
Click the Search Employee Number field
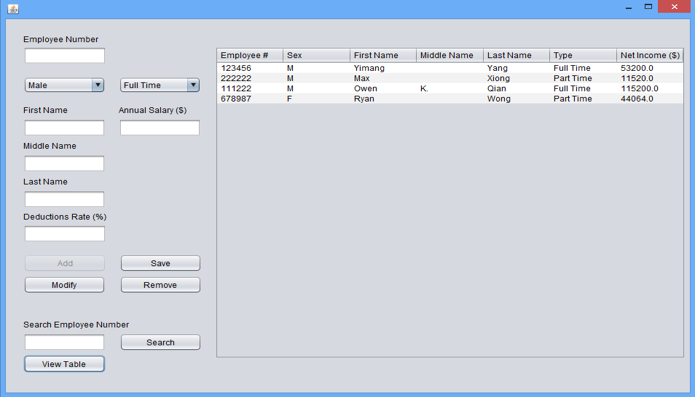[64, 342]
